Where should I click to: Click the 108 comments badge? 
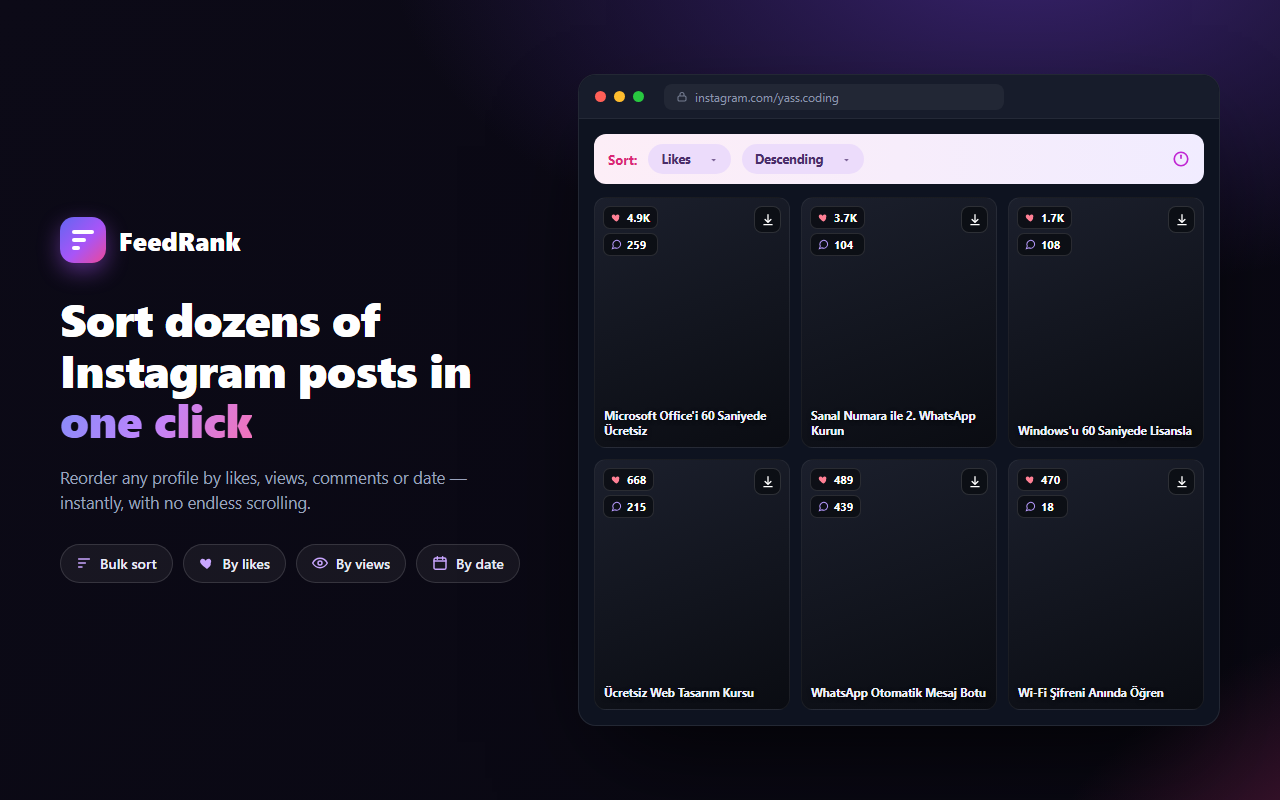click(x=1044, y=245)
